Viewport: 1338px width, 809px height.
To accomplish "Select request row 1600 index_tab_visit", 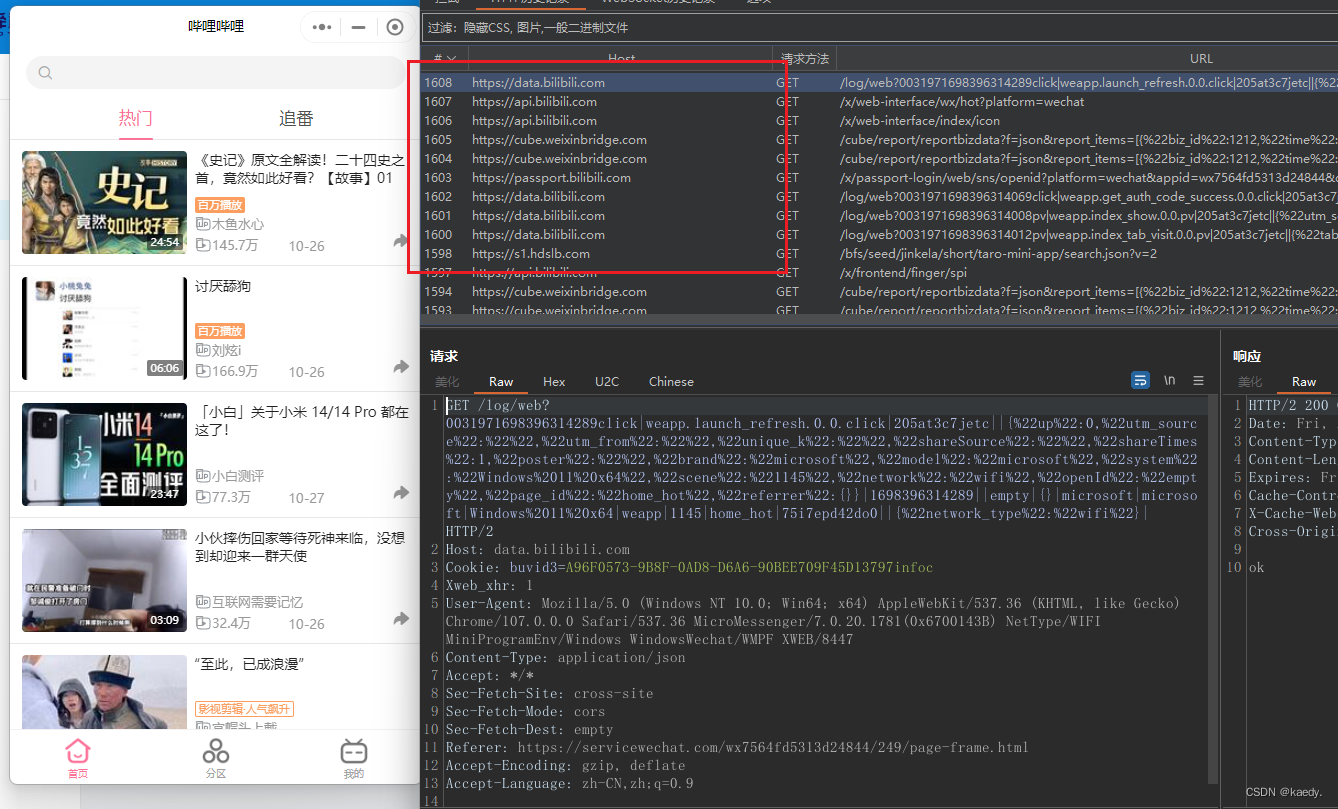I will click(x=879, y=234).
